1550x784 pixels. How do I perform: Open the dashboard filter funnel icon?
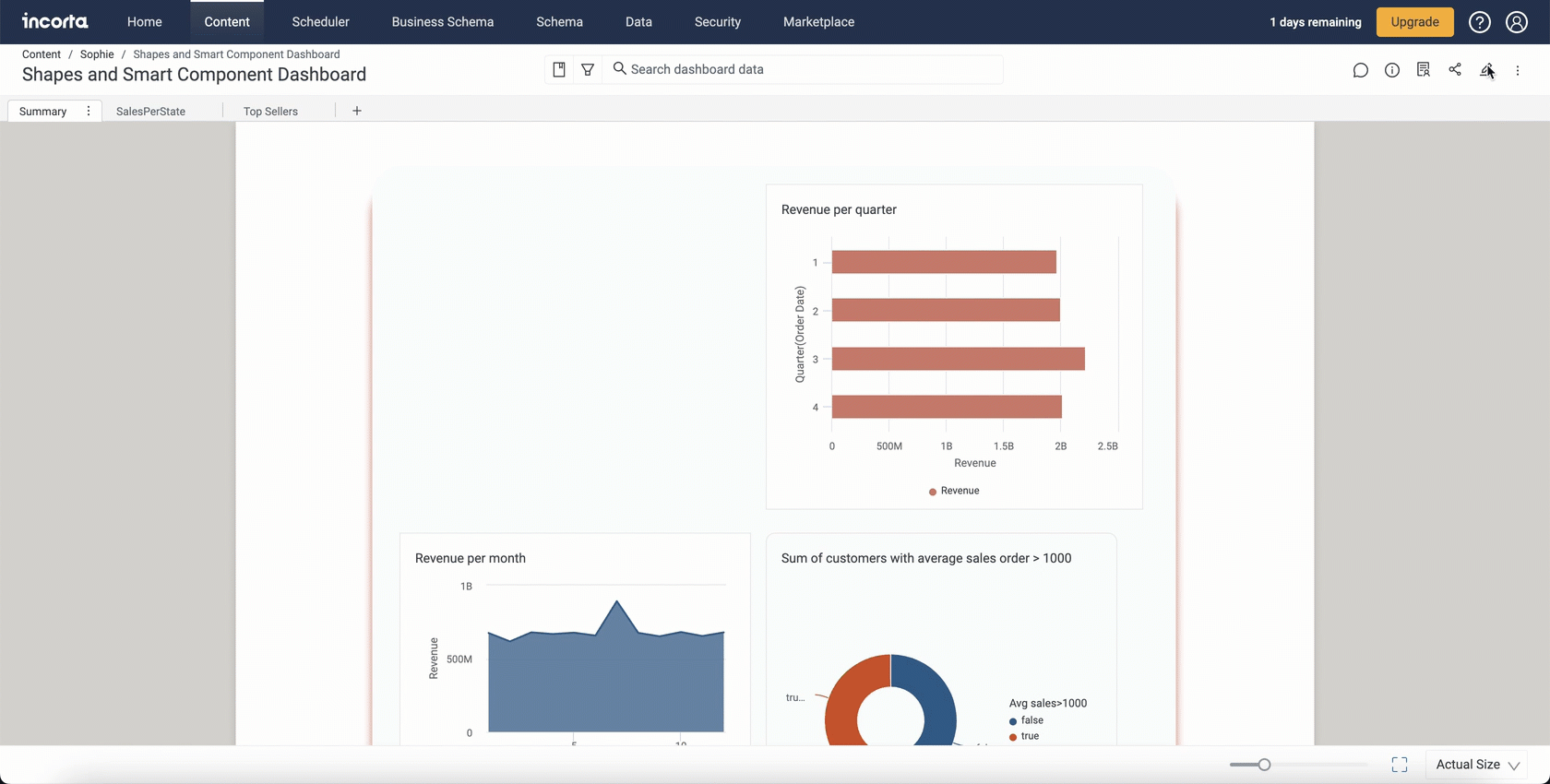click(x=588, y=69)
